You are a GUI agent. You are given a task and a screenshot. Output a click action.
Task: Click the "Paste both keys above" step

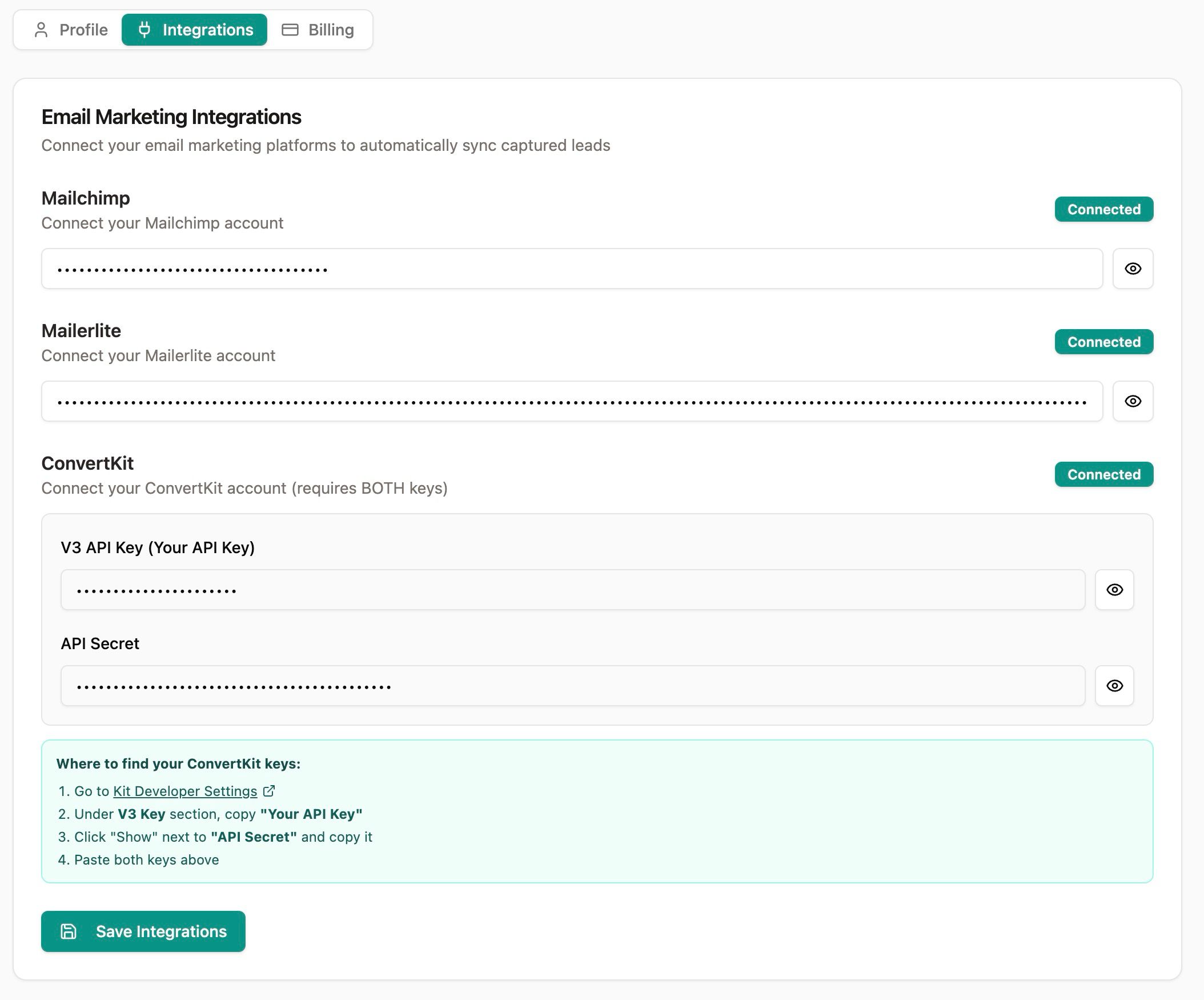click(139, 859)
